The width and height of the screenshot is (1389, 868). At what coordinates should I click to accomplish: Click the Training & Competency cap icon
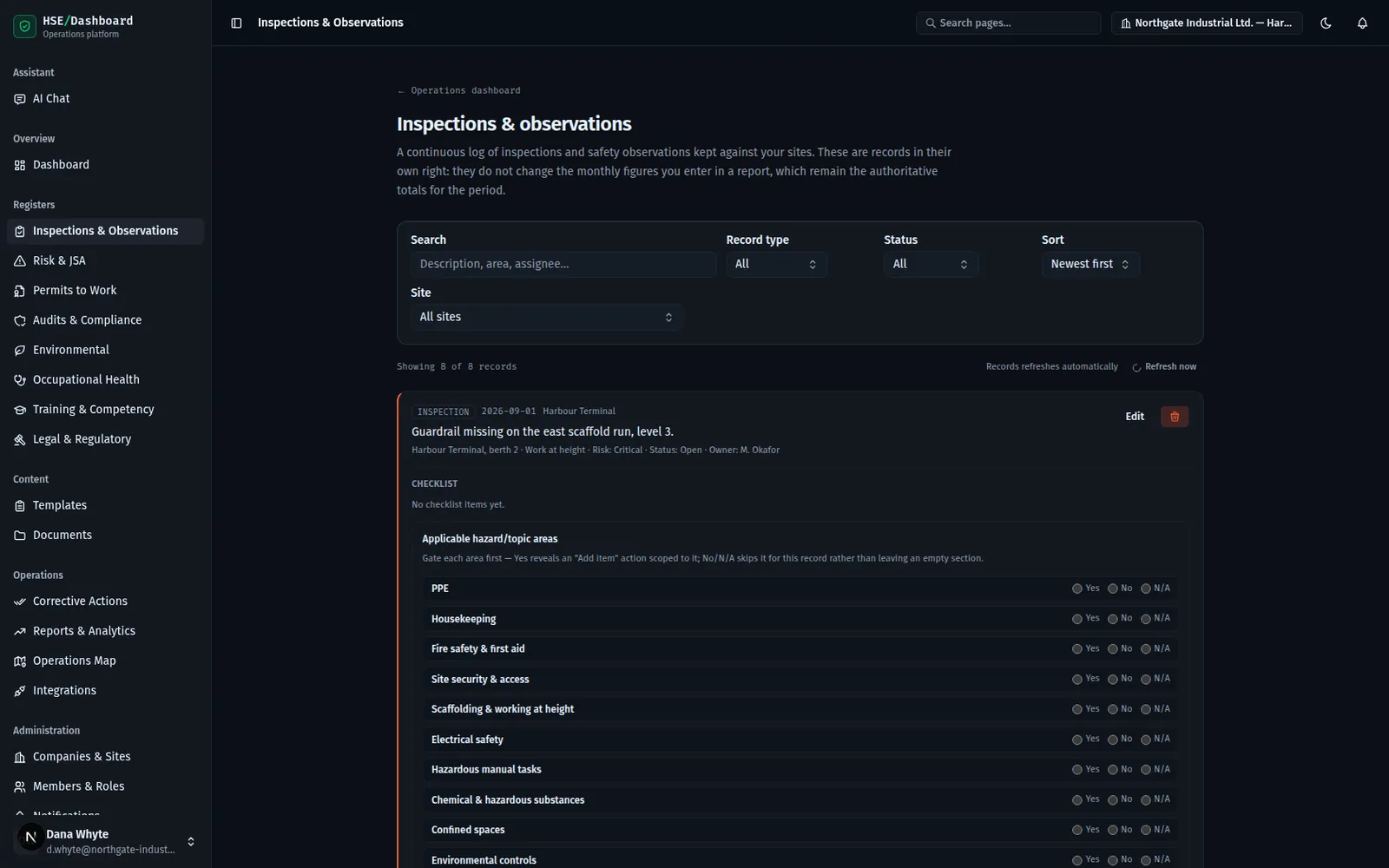20,410
